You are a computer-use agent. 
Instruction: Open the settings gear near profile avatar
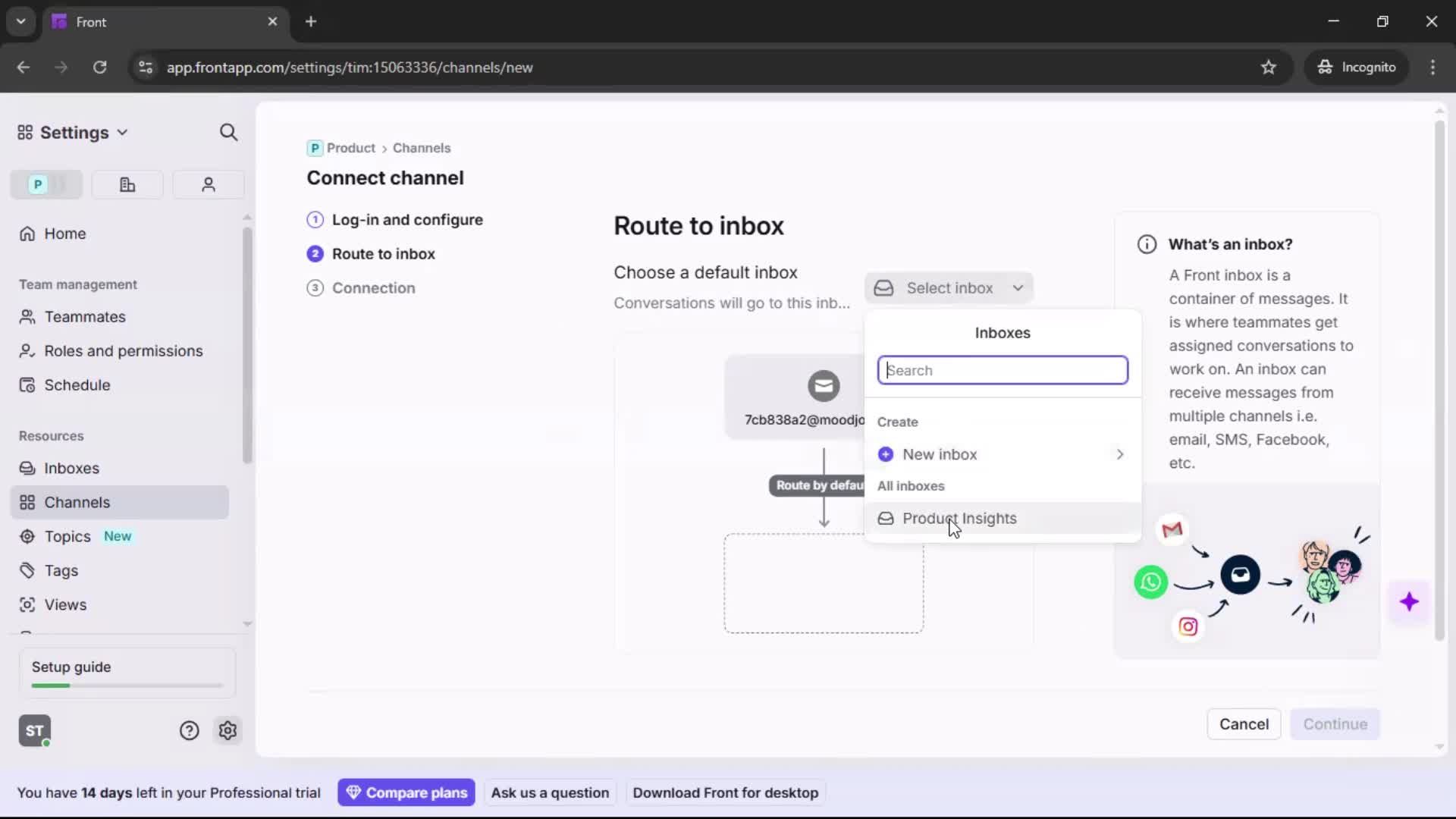pos(227,730)
